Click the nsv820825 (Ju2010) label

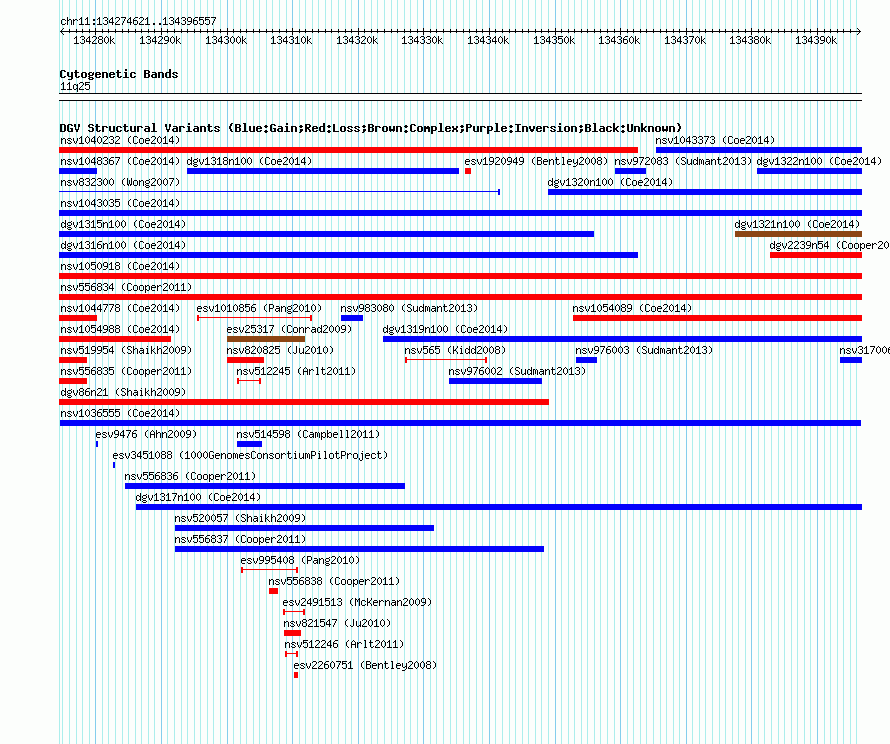280,350
